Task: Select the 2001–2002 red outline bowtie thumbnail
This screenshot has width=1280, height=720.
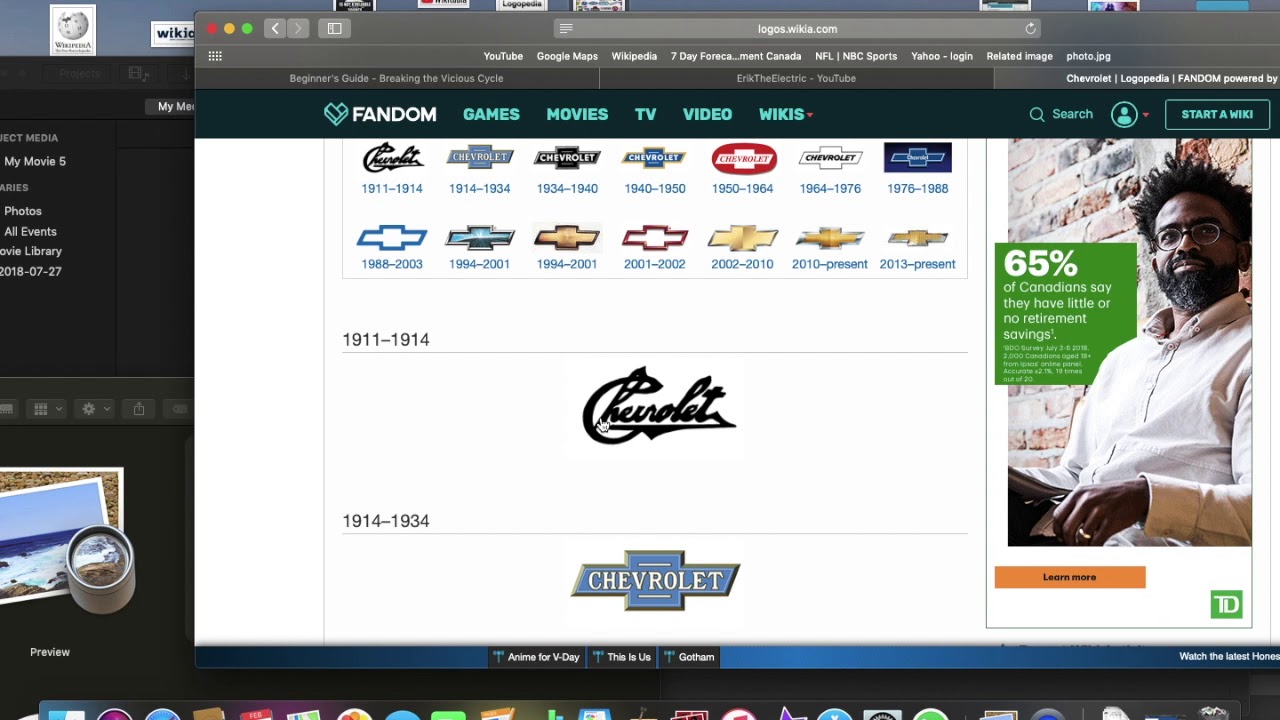Action: pos(655,238)
